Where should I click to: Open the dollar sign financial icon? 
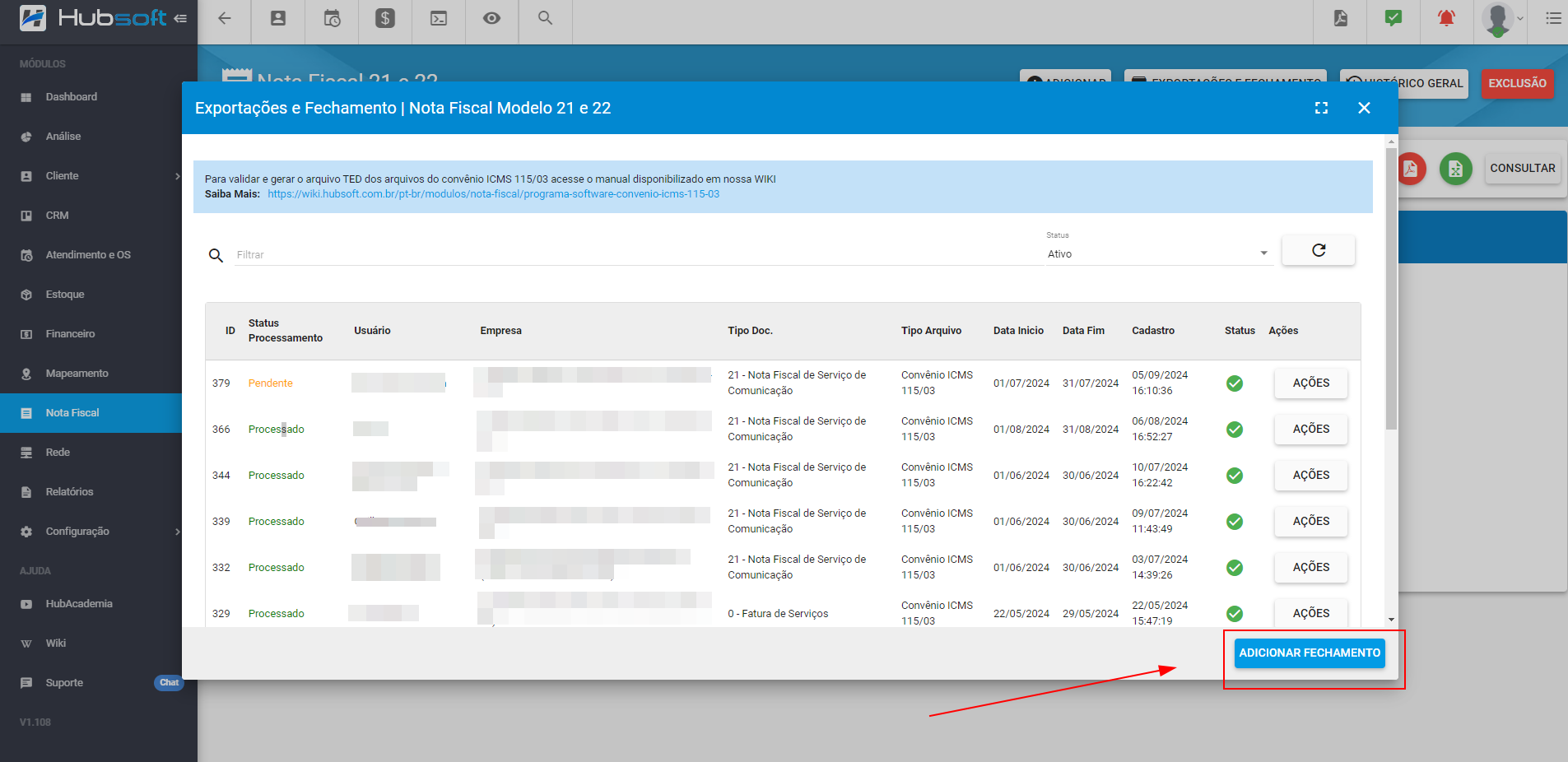click(x=385, y=18)
